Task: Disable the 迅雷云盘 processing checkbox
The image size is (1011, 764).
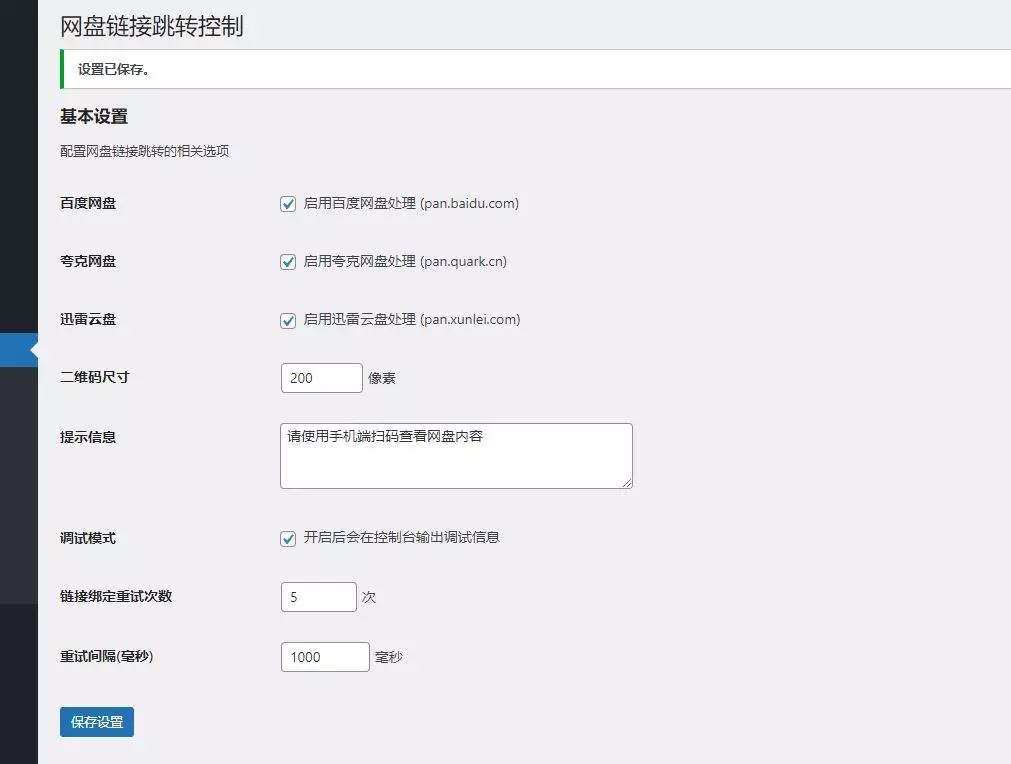Action: coord(288,320)
